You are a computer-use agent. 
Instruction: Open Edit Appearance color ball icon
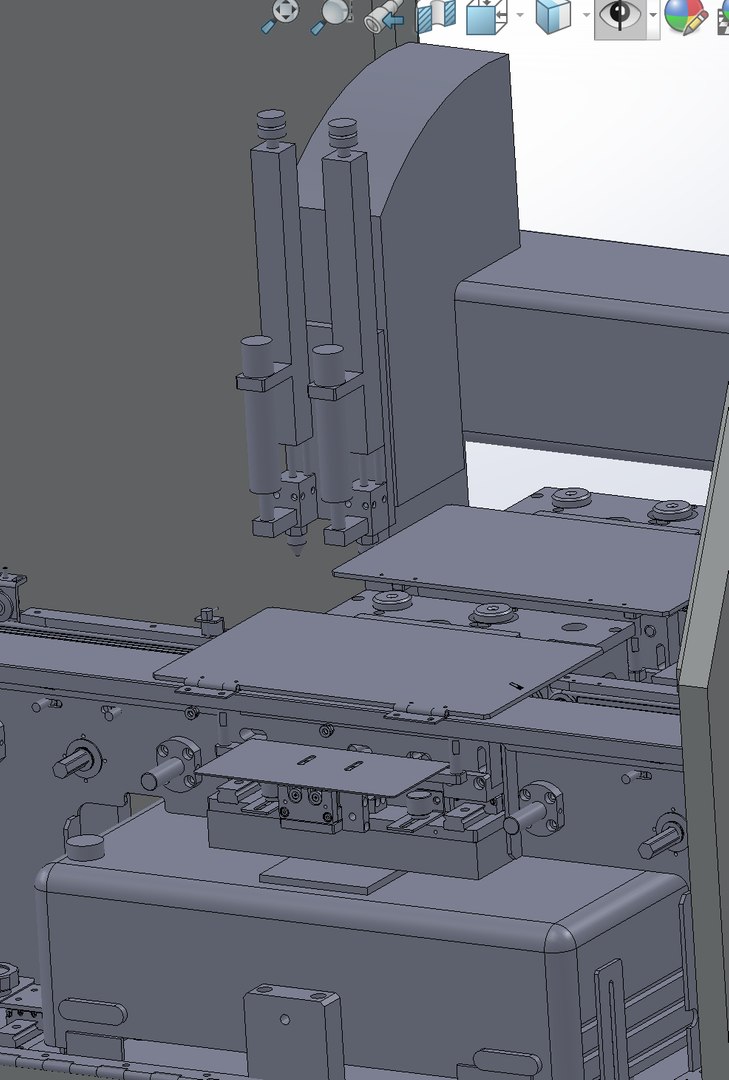[685, 17]
